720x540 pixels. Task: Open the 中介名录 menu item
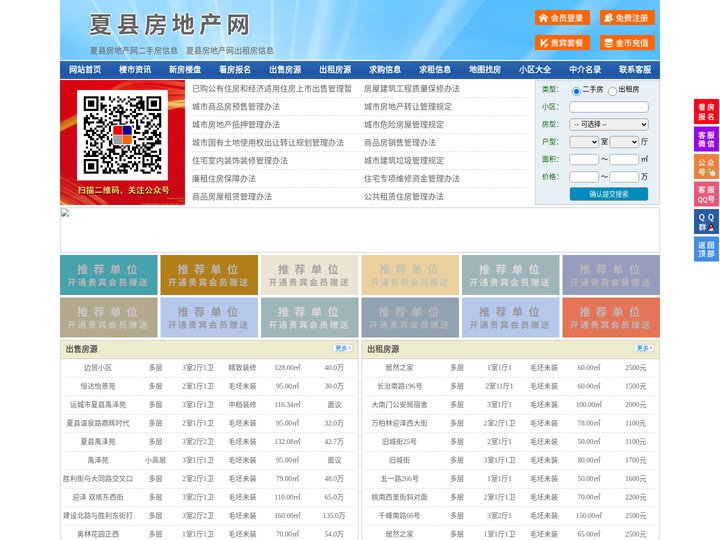tap(585, 70)
